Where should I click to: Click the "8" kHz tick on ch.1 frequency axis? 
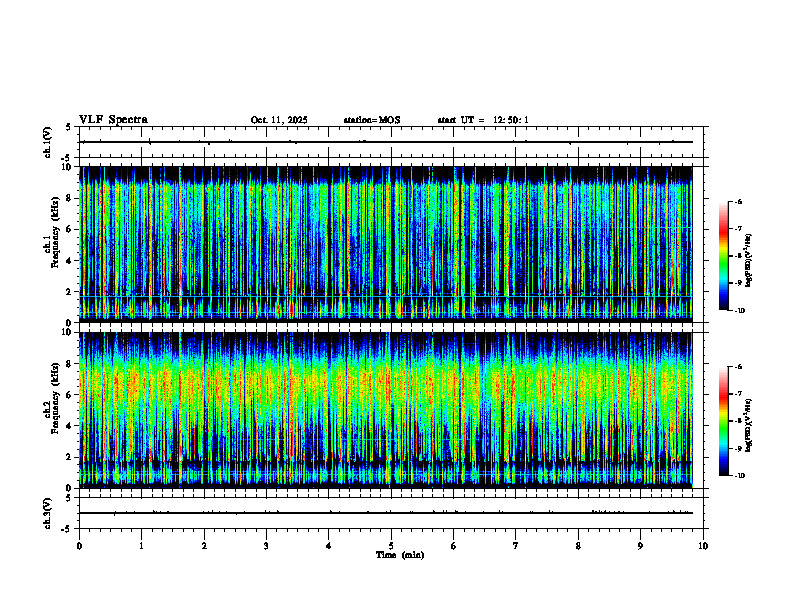70,198
